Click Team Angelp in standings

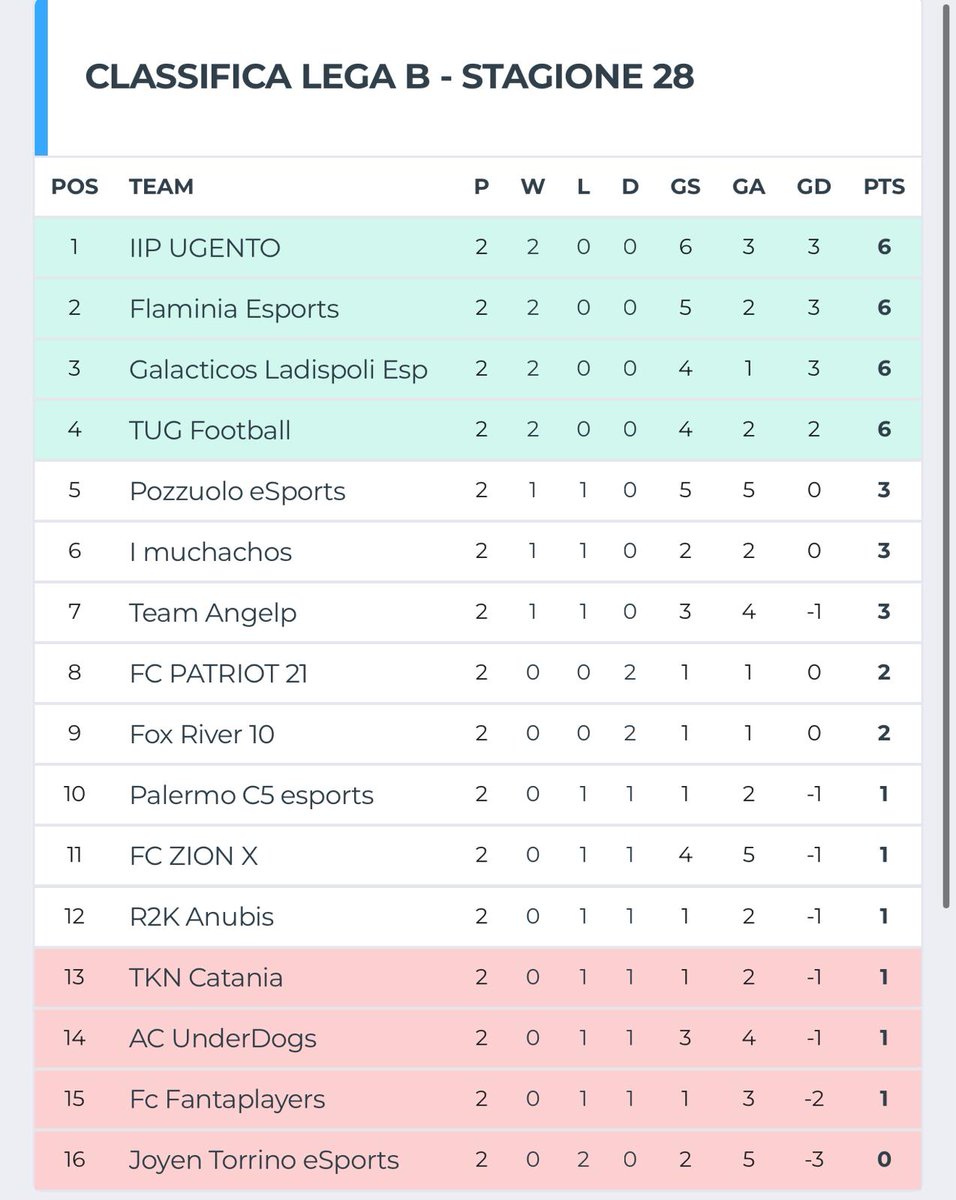pyautogui.click(x=213, y=613)
